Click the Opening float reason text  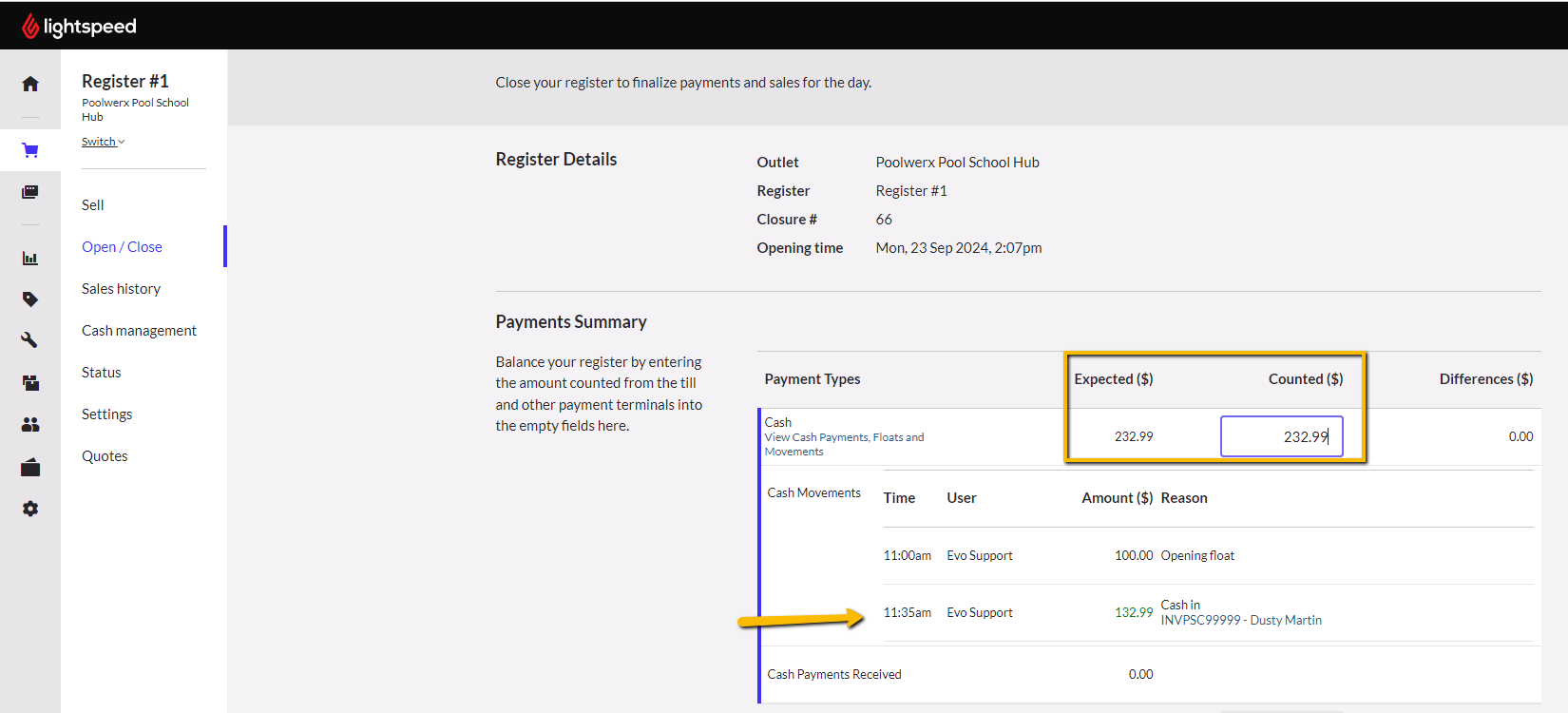(1197, 555)
